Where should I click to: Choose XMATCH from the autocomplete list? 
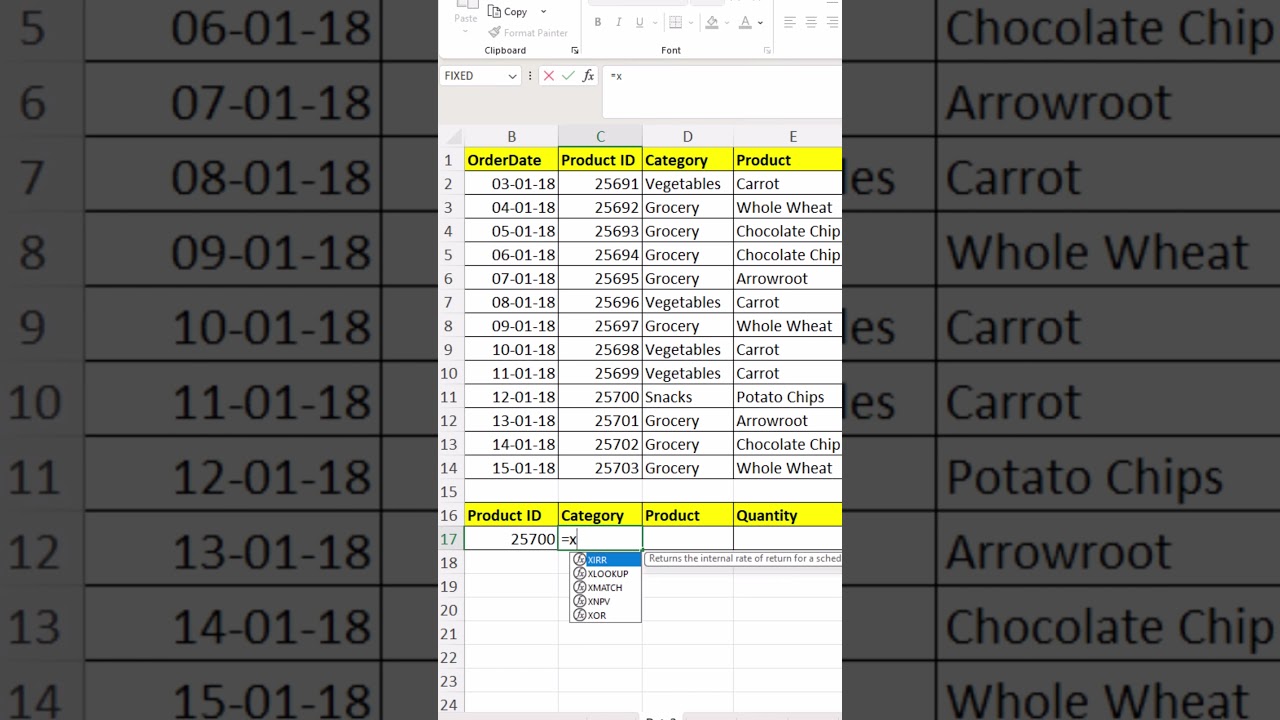click(606, 588)
